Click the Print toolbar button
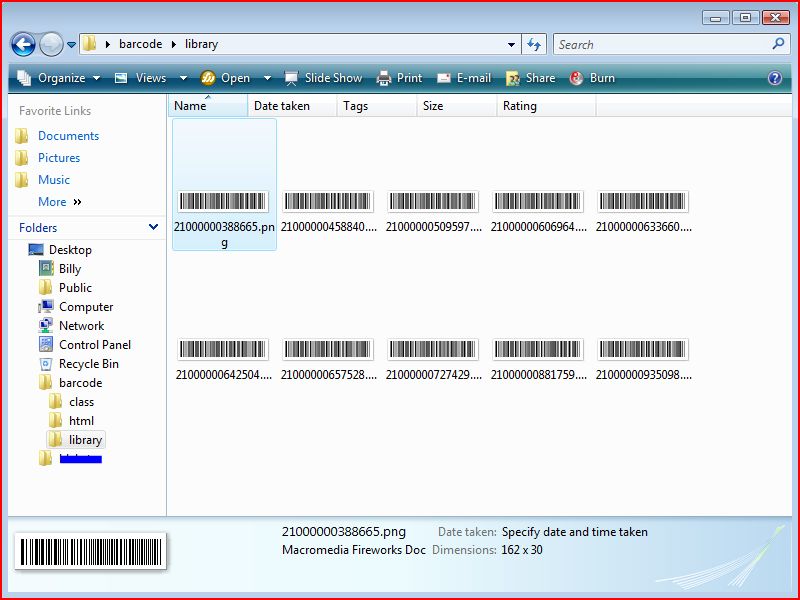This screenshot has width=800, height=600. coord(399,78)
